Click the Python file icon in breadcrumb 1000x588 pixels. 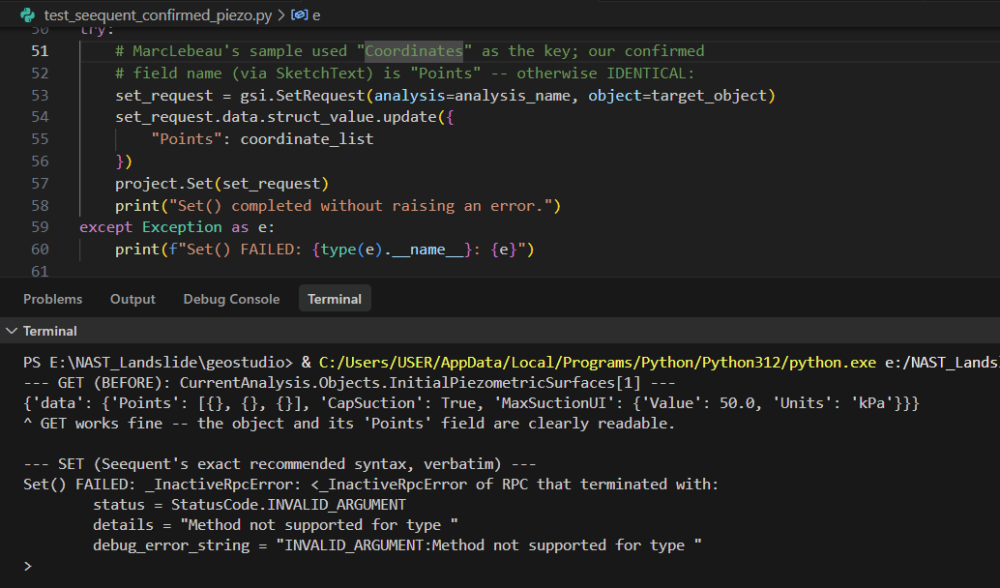click(27, 15)
